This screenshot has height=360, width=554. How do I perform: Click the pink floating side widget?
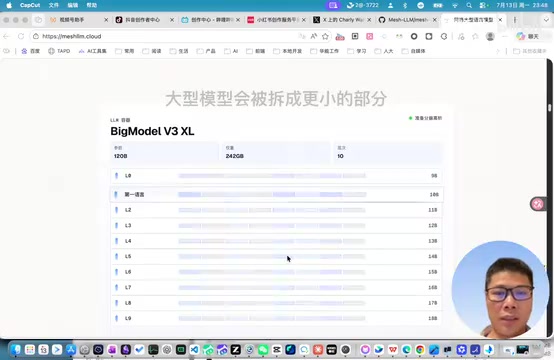pos(538,204)
